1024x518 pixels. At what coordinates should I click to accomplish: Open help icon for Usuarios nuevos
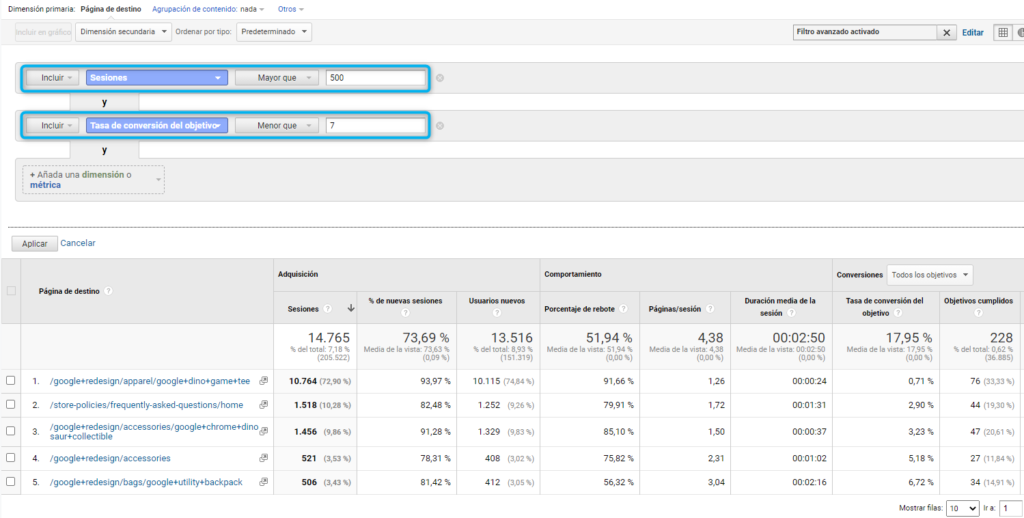498,313
